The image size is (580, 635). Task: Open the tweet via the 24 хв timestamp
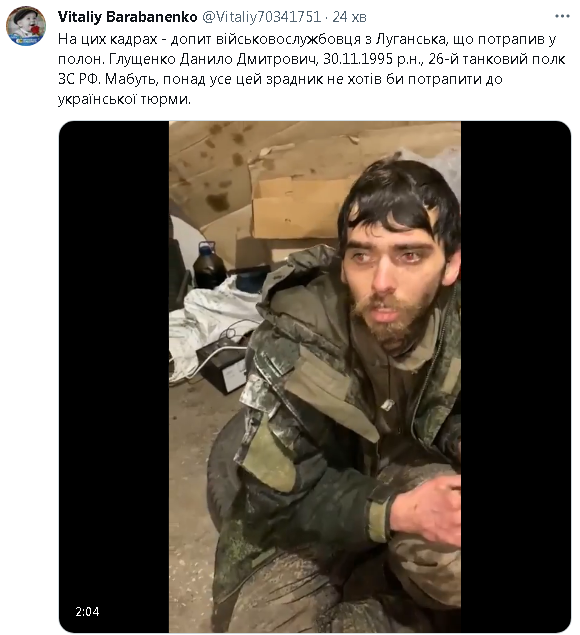coord(350,17)
